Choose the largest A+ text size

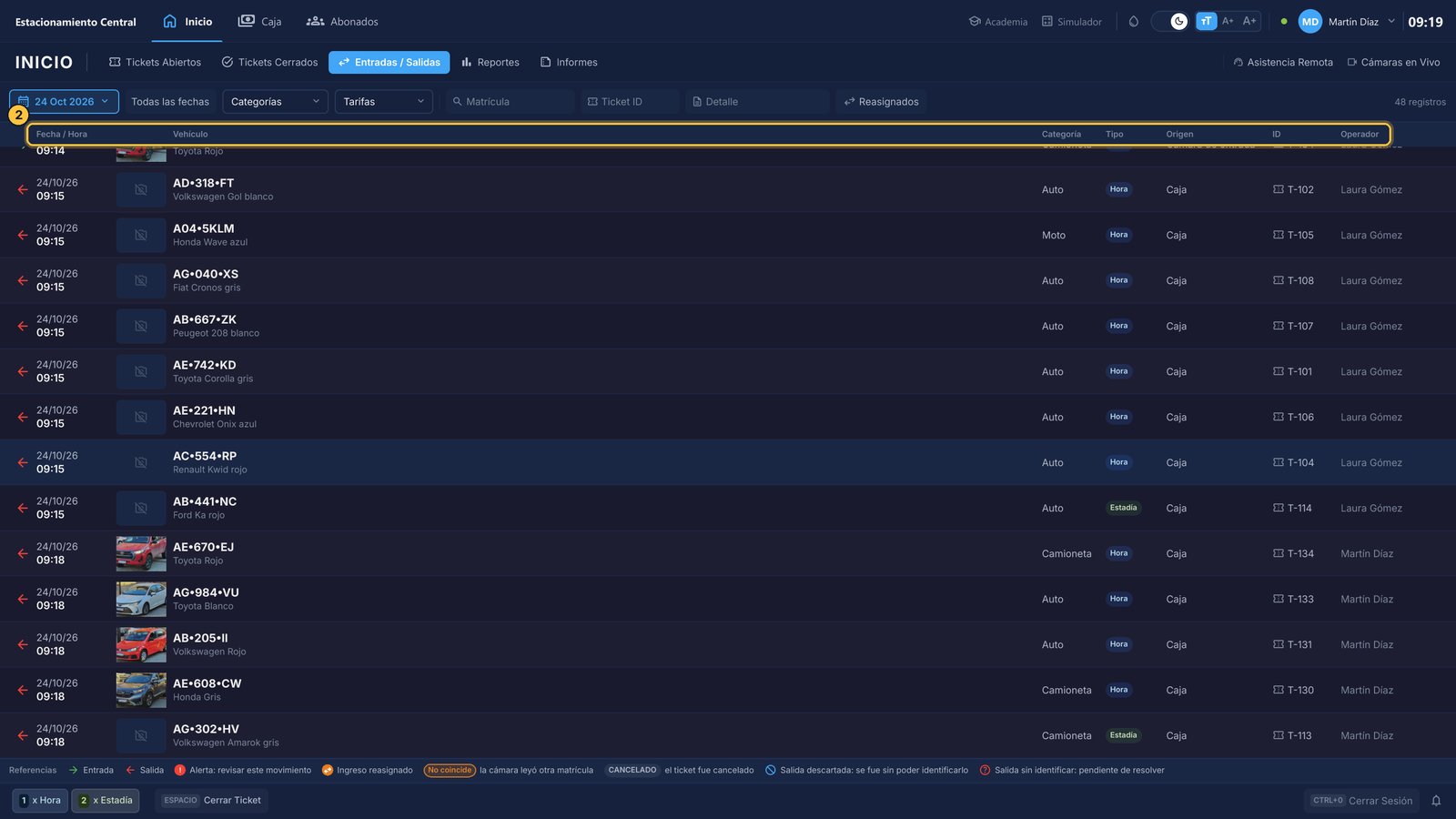(x=1249, y=21)
